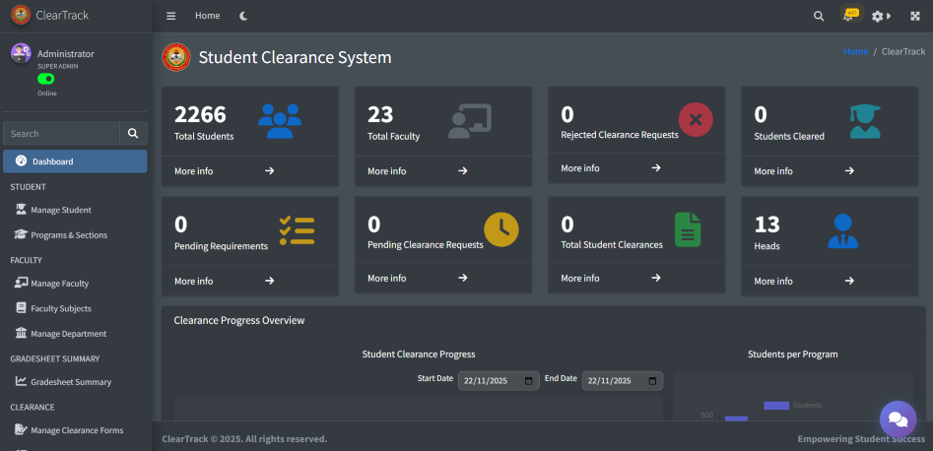
Task: Open More info for Total Students
Action: (x=251, y=171)
